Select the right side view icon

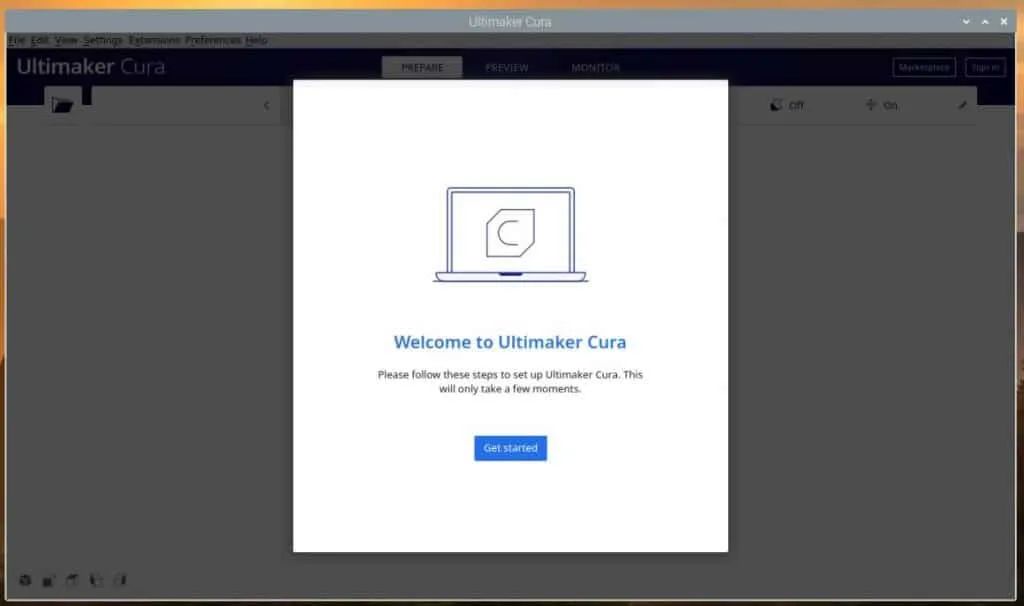point(120,580)
